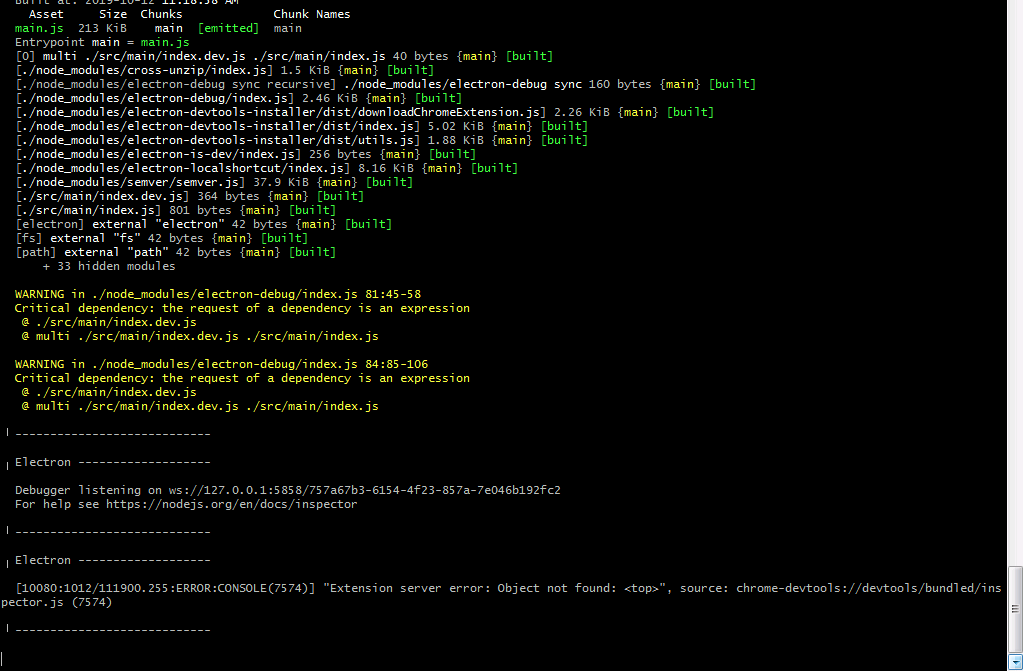The width and height of the screenshot is (1023, 671).
Task: Click the electron-is-dev/index.js module line
Action: (245, 154)
